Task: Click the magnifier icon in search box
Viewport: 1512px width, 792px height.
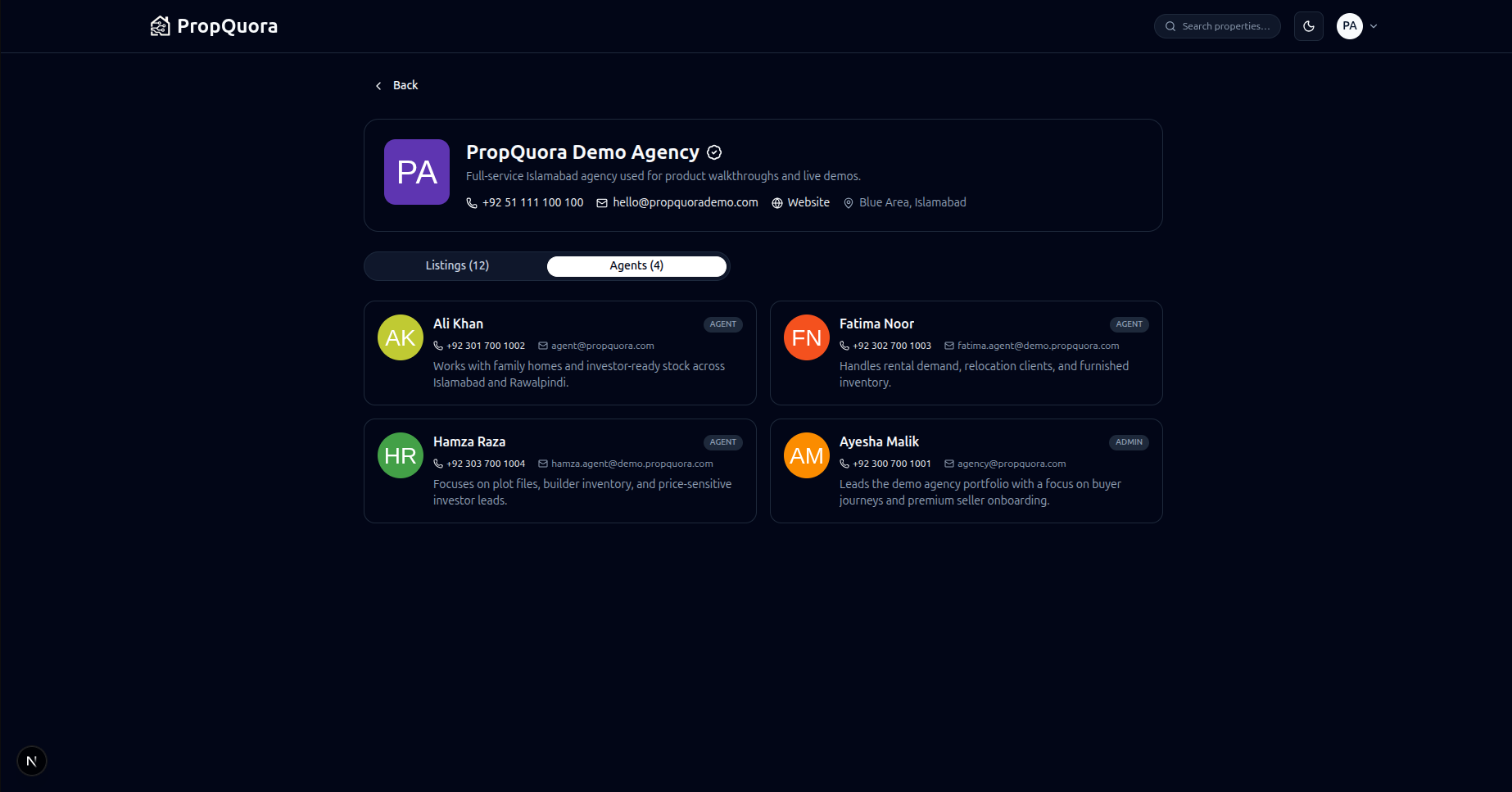Action: point(1170,26)
